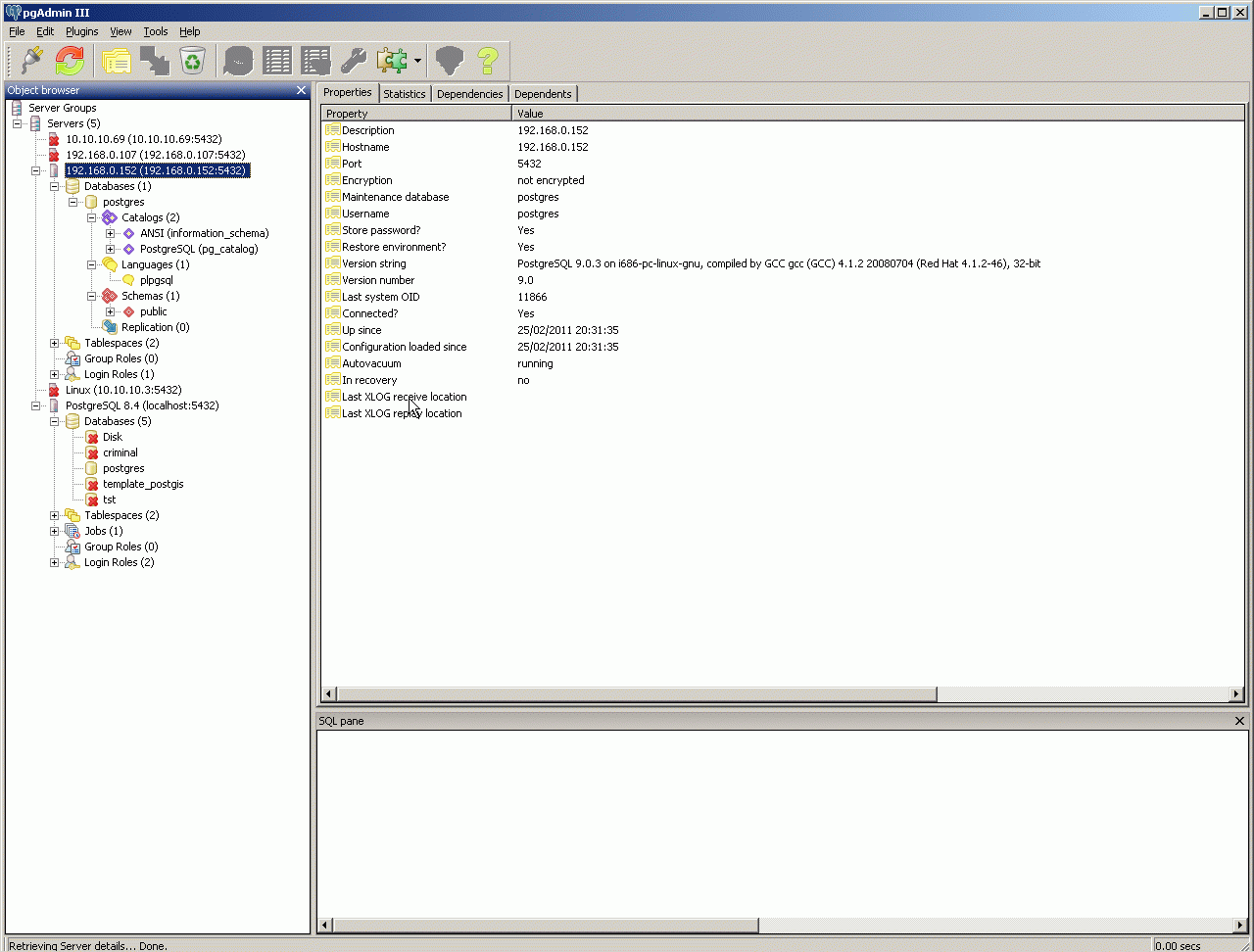The width and height of the screenshot is (1254, 952).
Task: Select the Login Roles (1) tree item
Action: 119,374
